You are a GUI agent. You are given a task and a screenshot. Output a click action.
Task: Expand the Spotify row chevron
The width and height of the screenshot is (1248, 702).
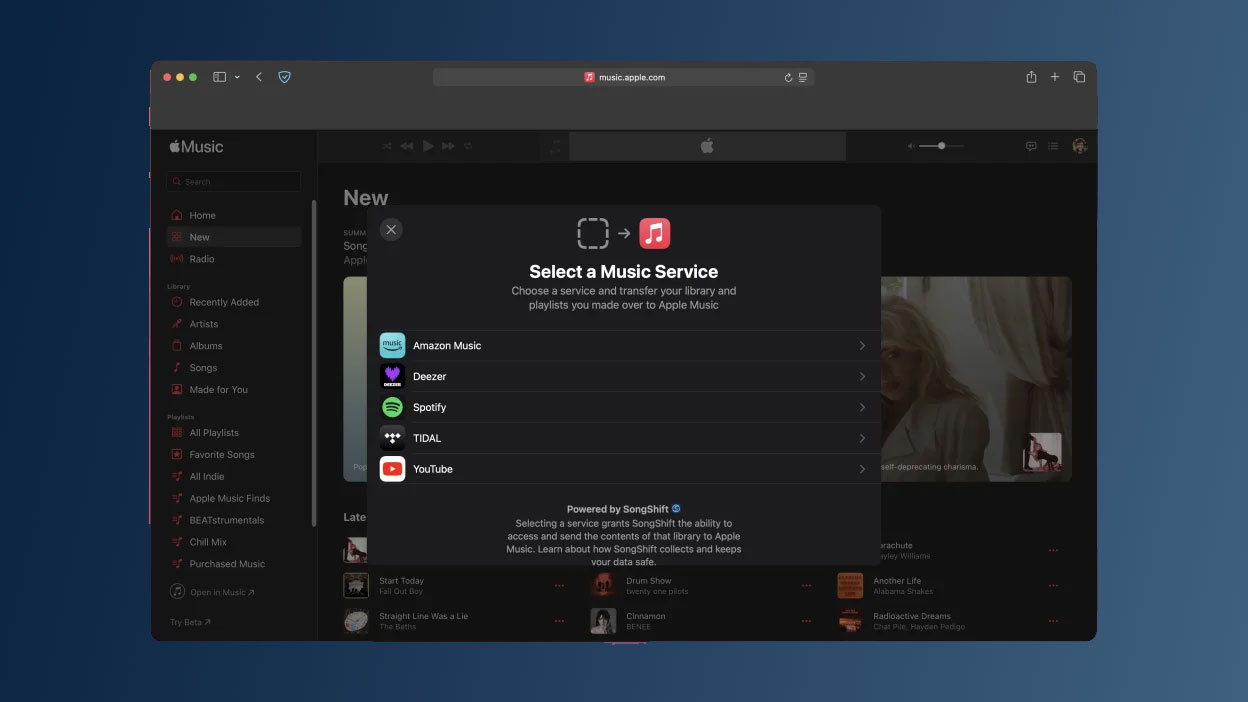point(862,407)
